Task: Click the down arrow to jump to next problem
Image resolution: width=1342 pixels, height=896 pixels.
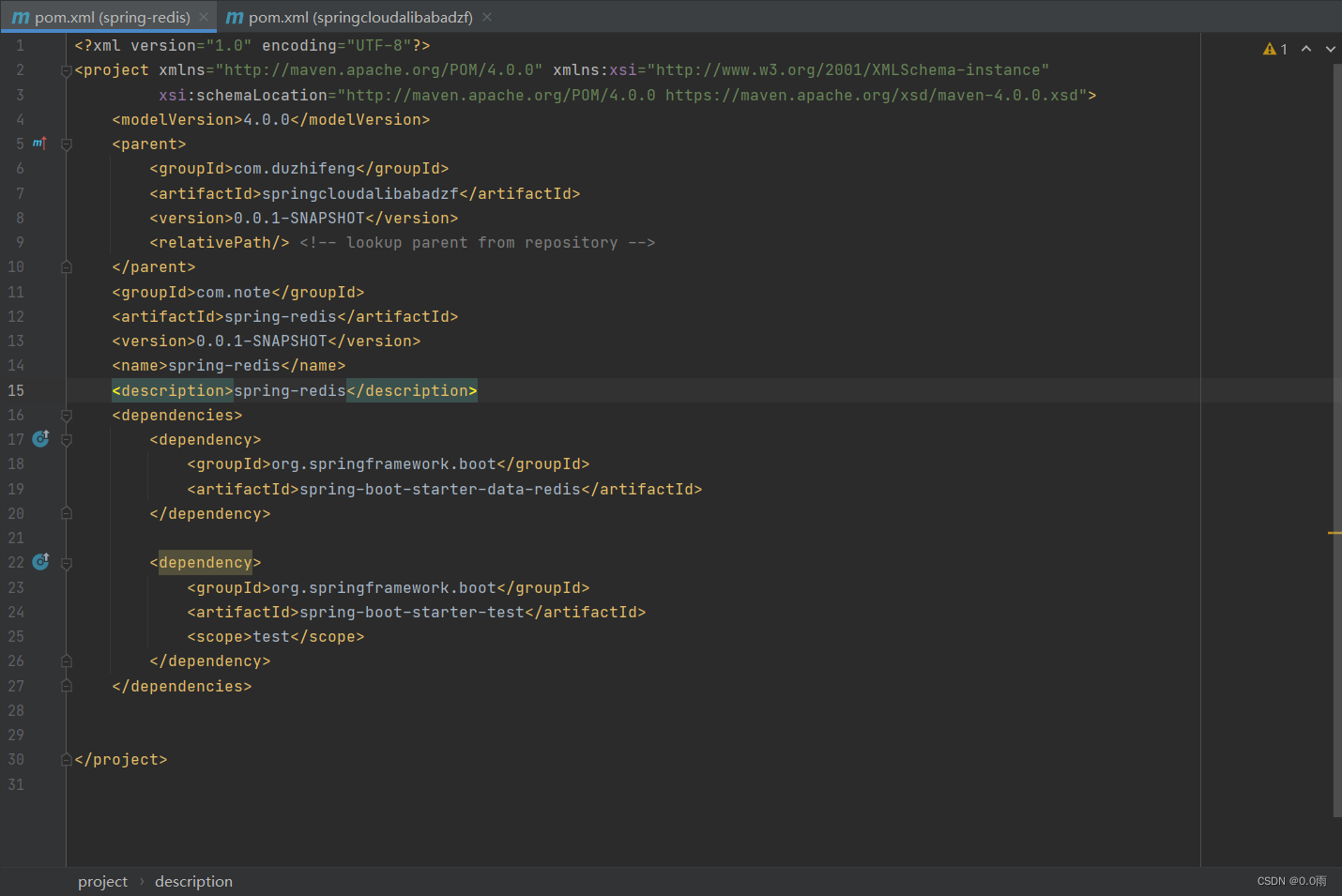Action: tap(1330, 48)
